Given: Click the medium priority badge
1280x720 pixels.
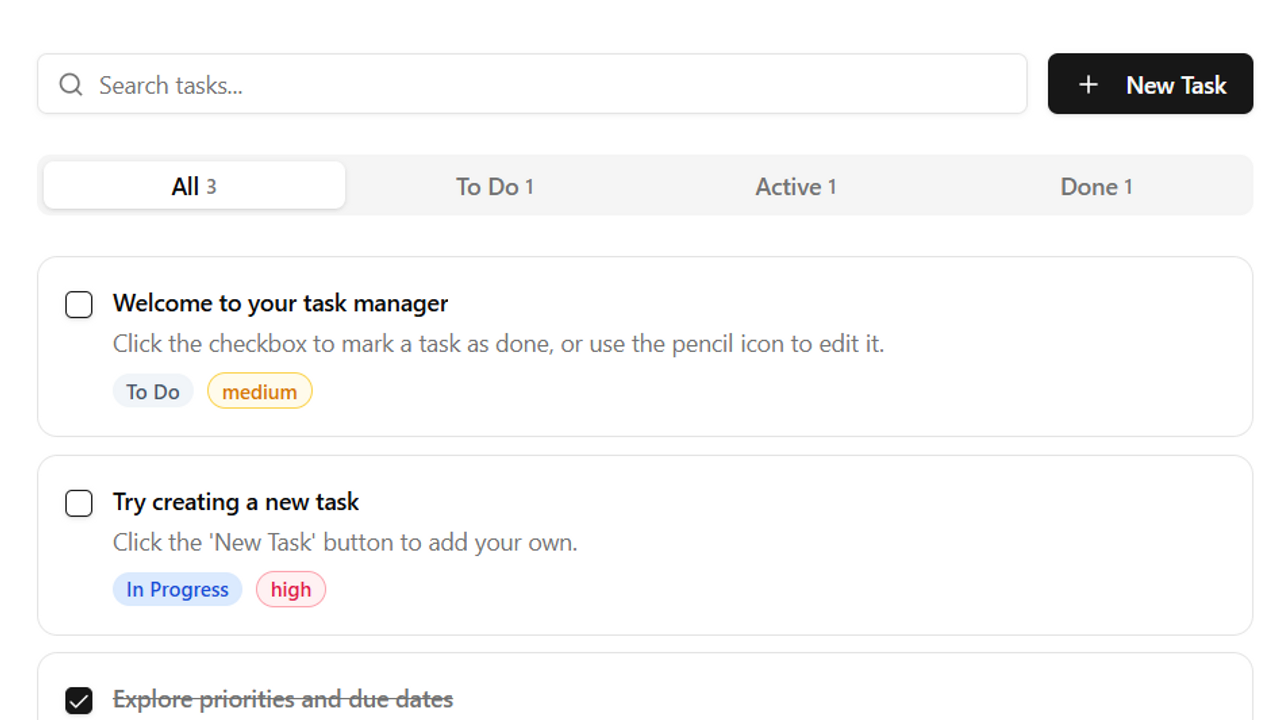Looking at the screenshot, I should click(x=260, y=391).
